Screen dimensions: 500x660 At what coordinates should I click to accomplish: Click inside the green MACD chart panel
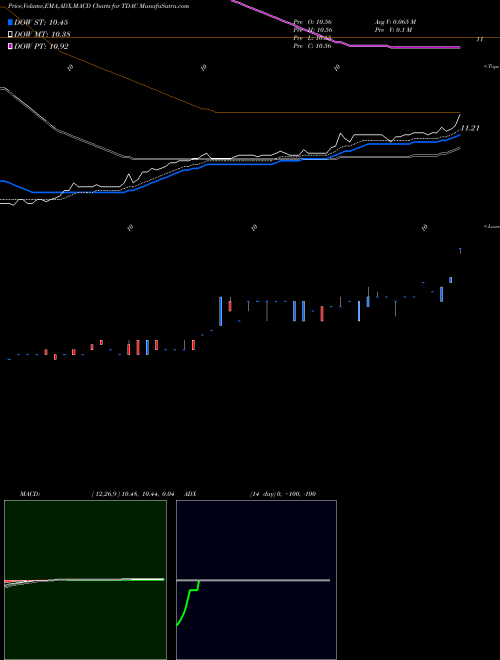(85, 580)
